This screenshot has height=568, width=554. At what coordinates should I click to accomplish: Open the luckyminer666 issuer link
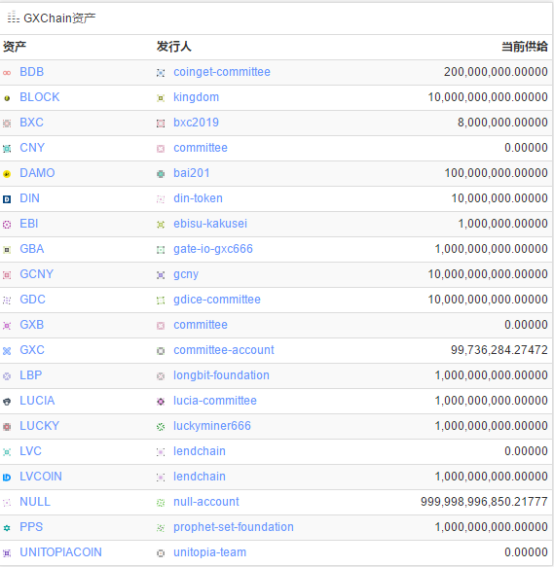pyautogui.click(x=212, y=426)
